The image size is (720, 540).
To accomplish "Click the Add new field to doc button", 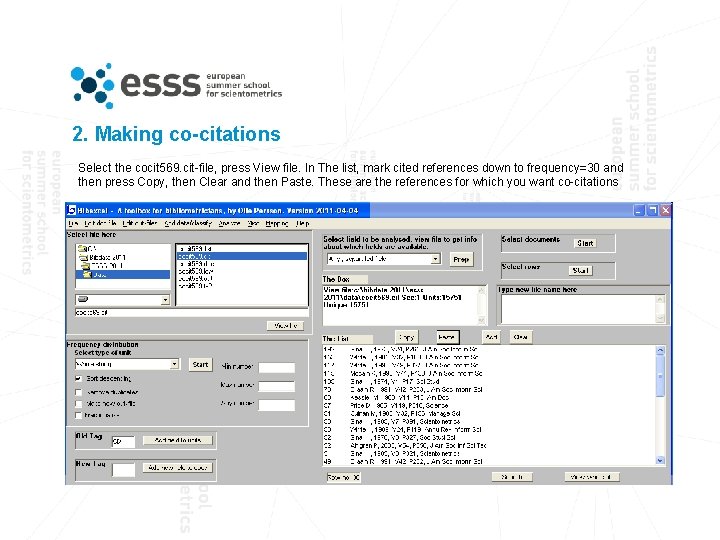I will (x=178, y=467).
